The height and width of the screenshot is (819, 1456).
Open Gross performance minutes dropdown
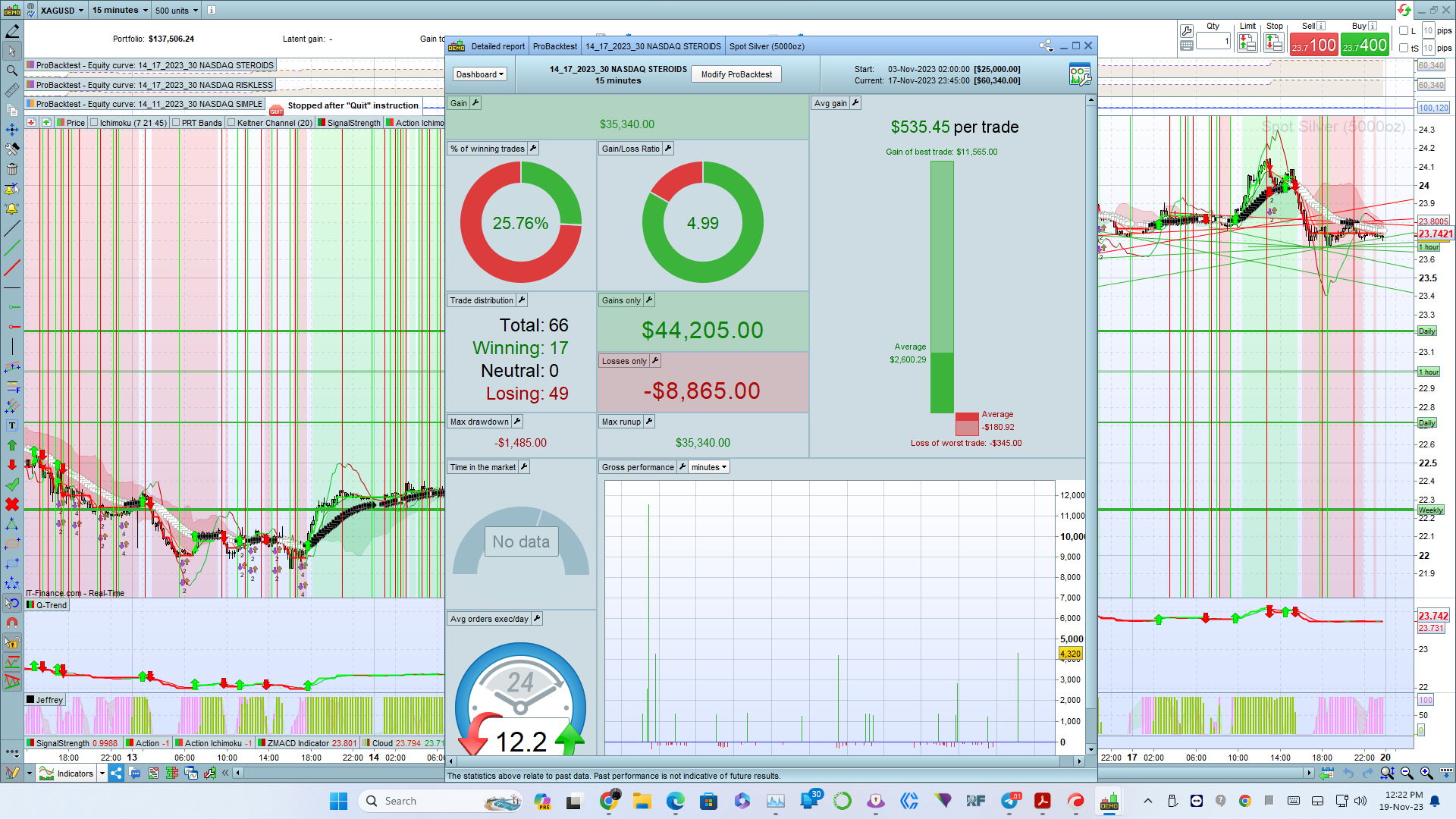709,467
